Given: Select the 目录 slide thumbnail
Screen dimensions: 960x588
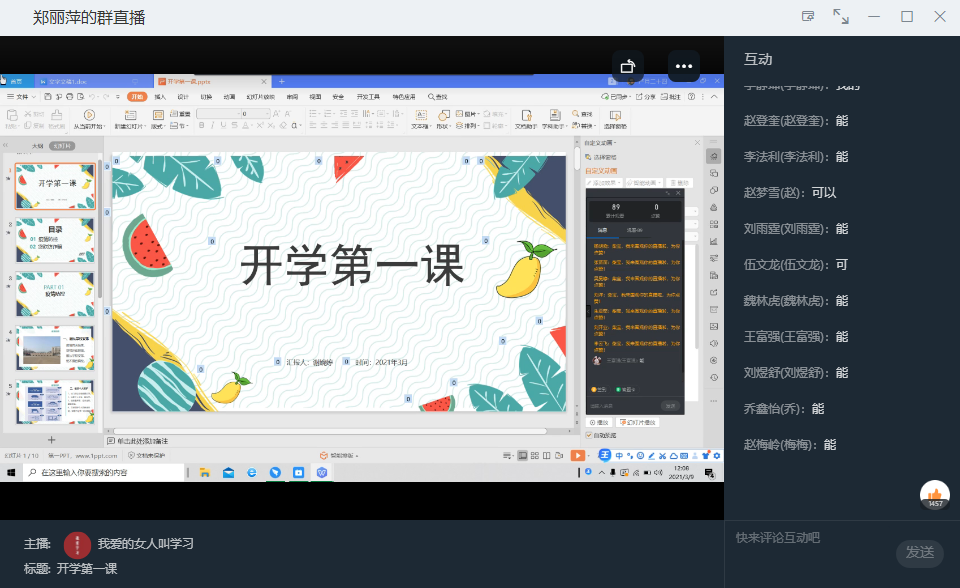Looking at the screenshot, I should click(x=55, y=240).
